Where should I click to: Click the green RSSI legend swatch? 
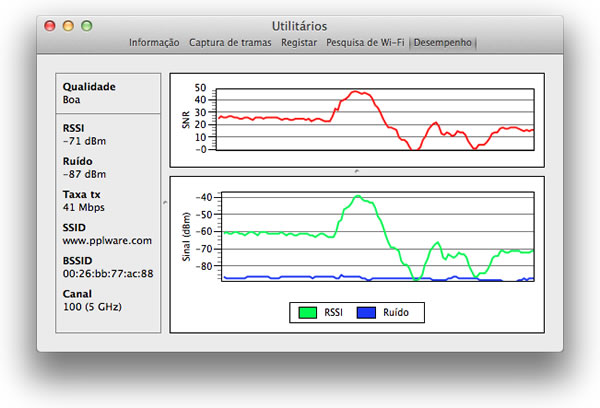click(x=308, y=313)
